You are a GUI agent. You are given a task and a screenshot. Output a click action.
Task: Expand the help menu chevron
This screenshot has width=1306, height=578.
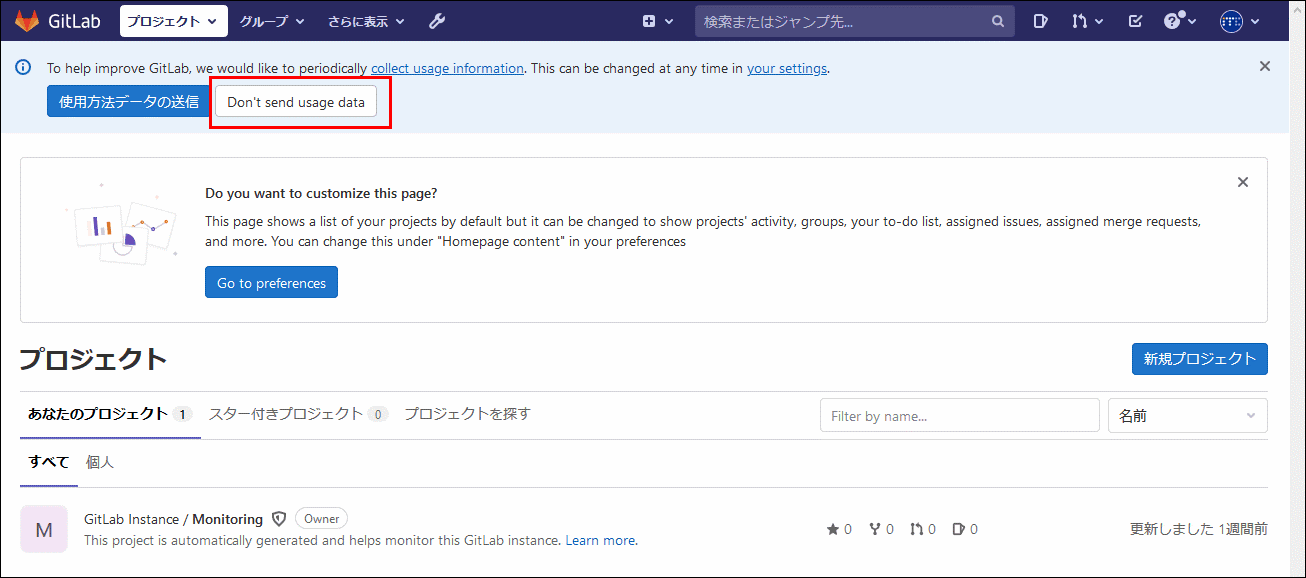click(x=1193, y=21)
